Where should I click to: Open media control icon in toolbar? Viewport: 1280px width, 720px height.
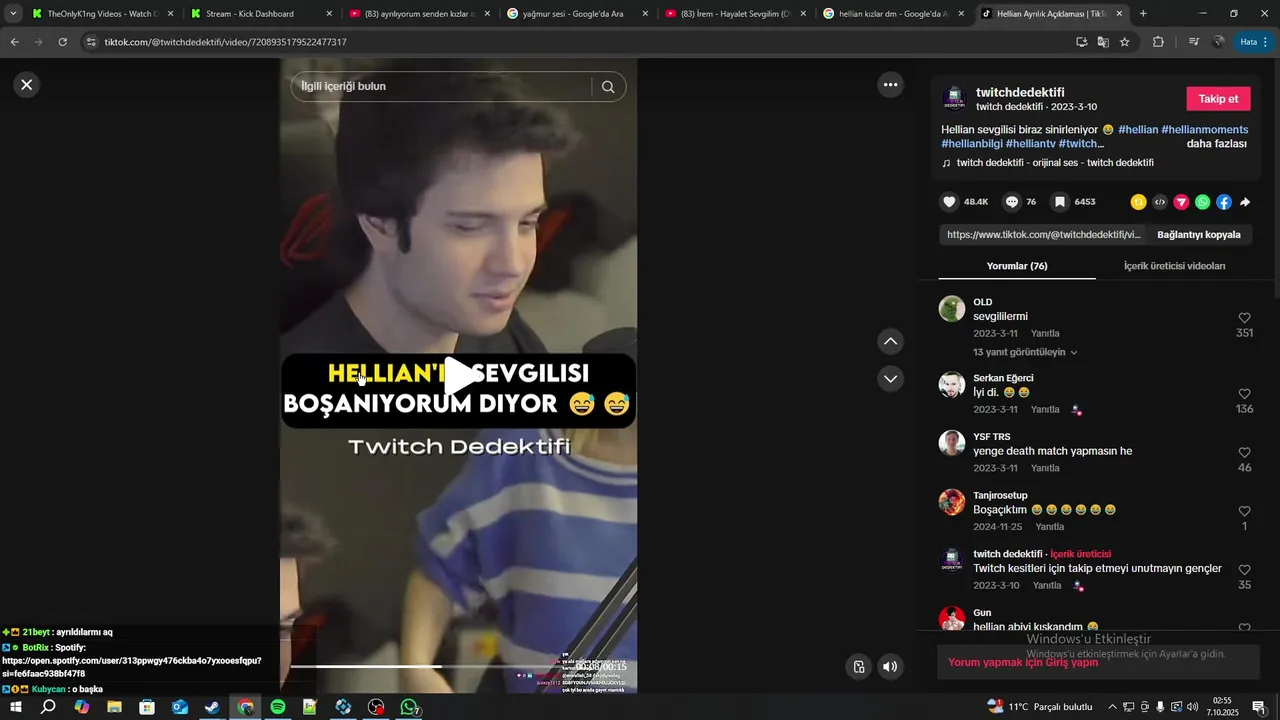(x=1194, y=42)
